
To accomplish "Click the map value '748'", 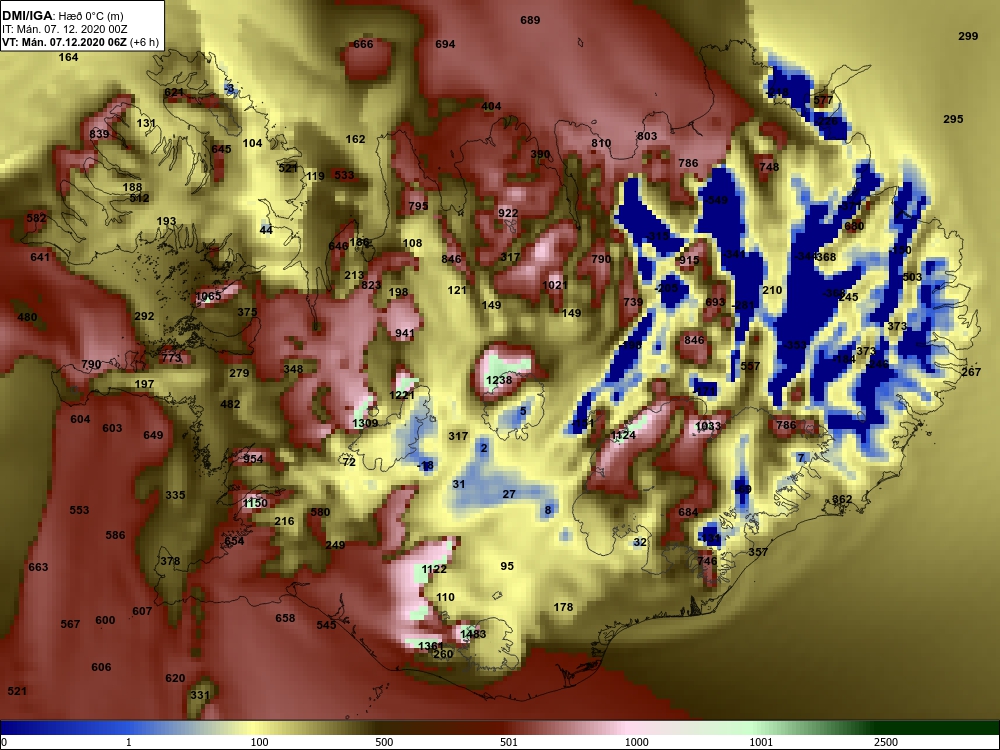I will (x=769, y=167).
